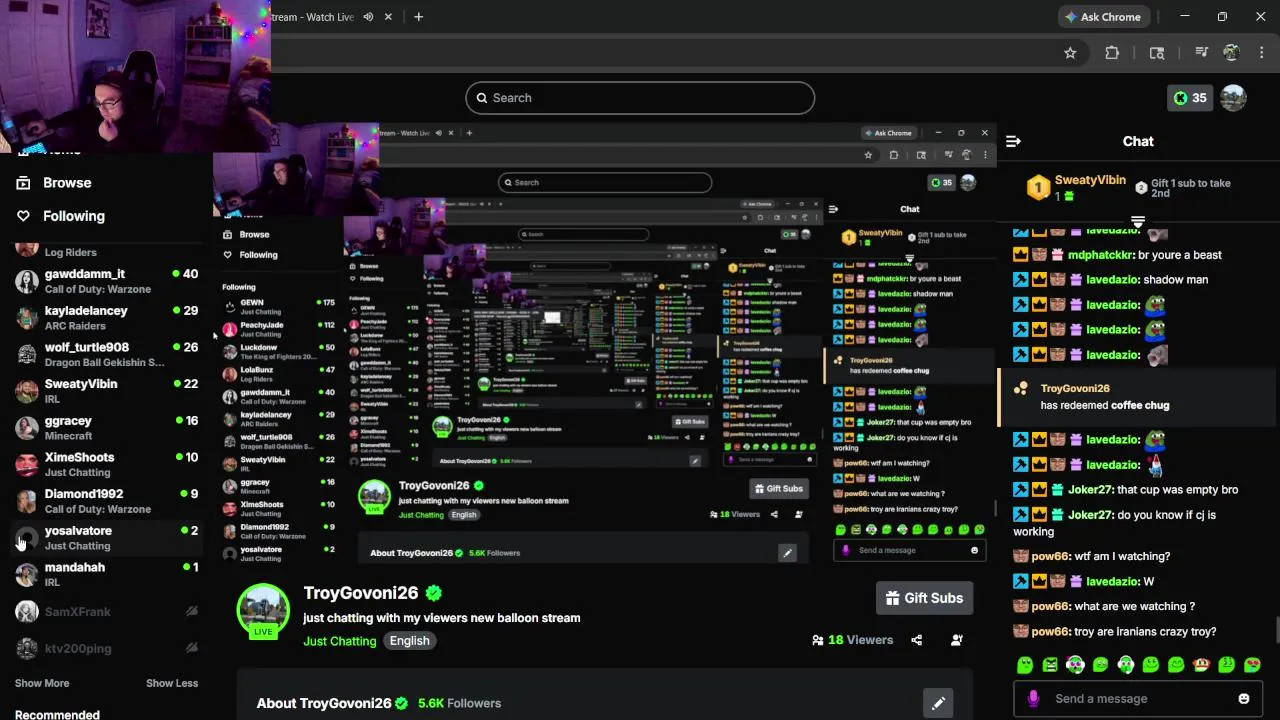This screenshot has width=1280, height=720.
Task: Click the purple microphone icon in chat
Action: click(1033, 699)
